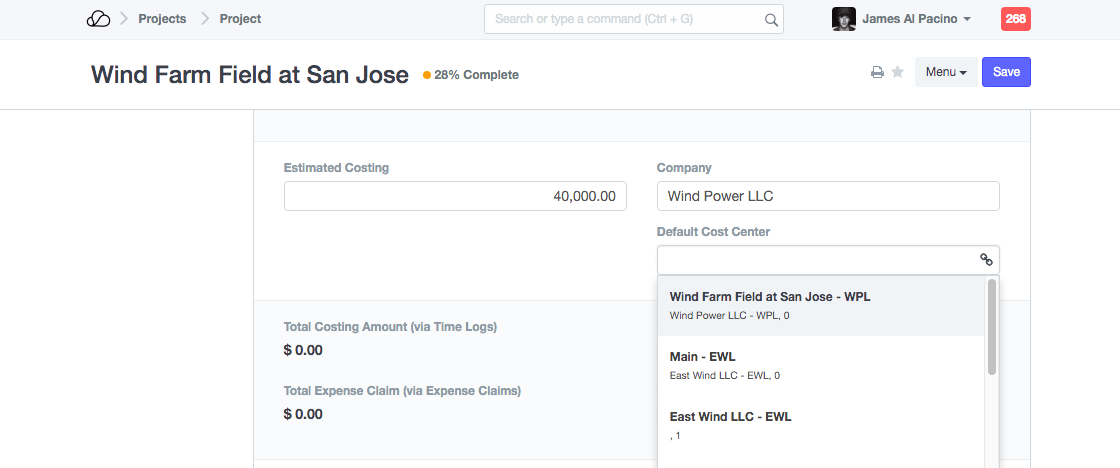The image size is (1120, 468).
Task: Open the 268 notifications badge
Action: (1015, 19)
